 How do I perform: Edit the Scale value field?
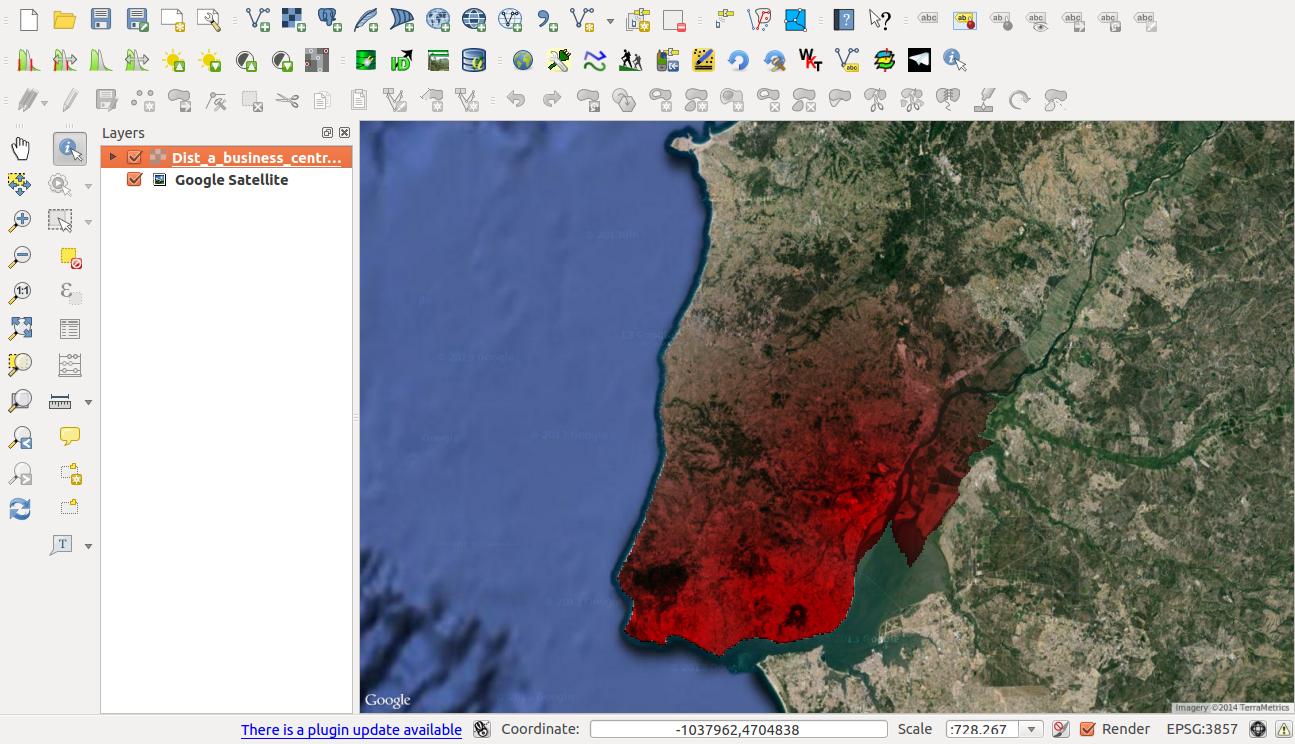point(984,729)
